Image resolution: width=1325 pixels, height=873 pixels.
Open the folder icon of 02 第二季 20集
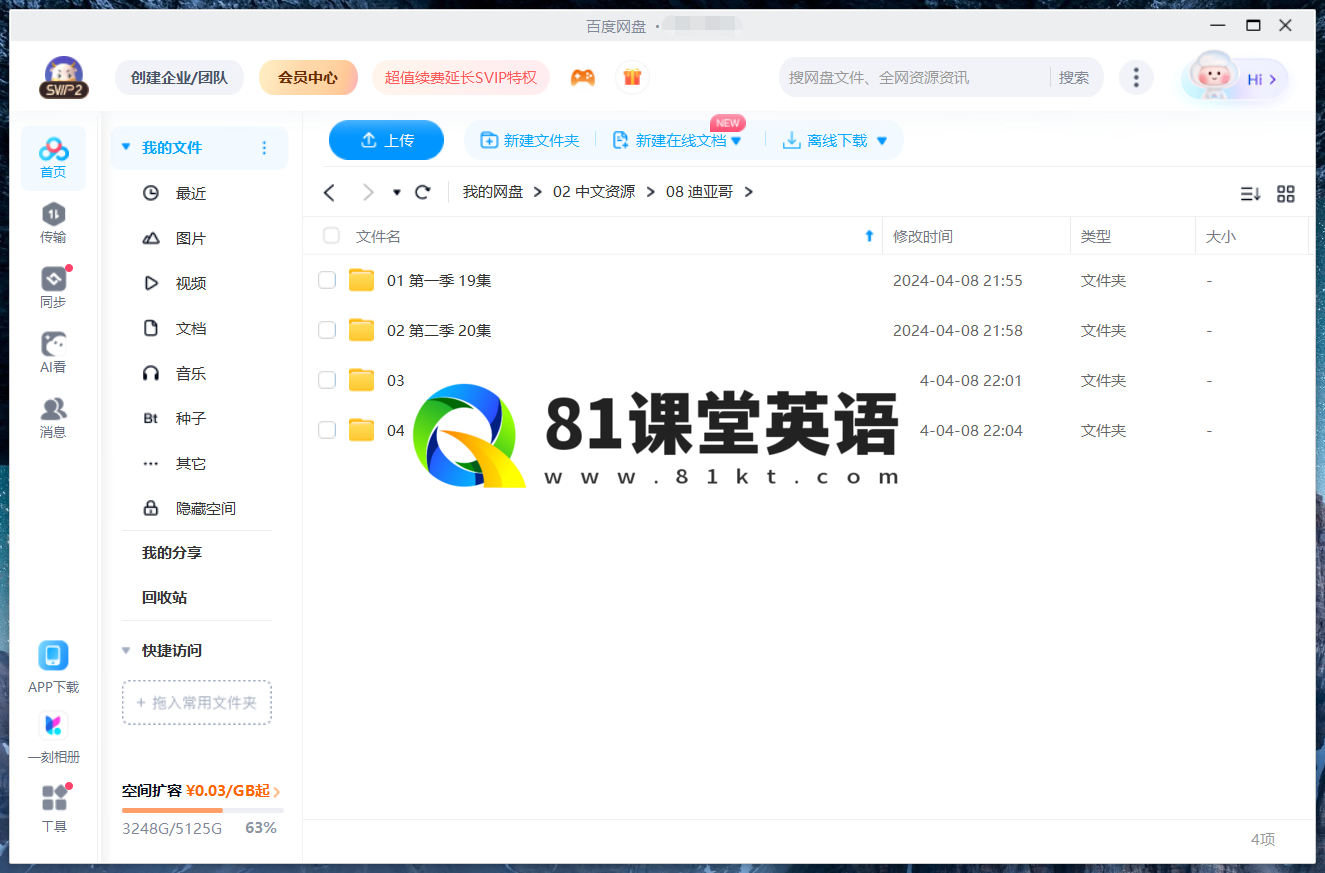pos(361,330)
